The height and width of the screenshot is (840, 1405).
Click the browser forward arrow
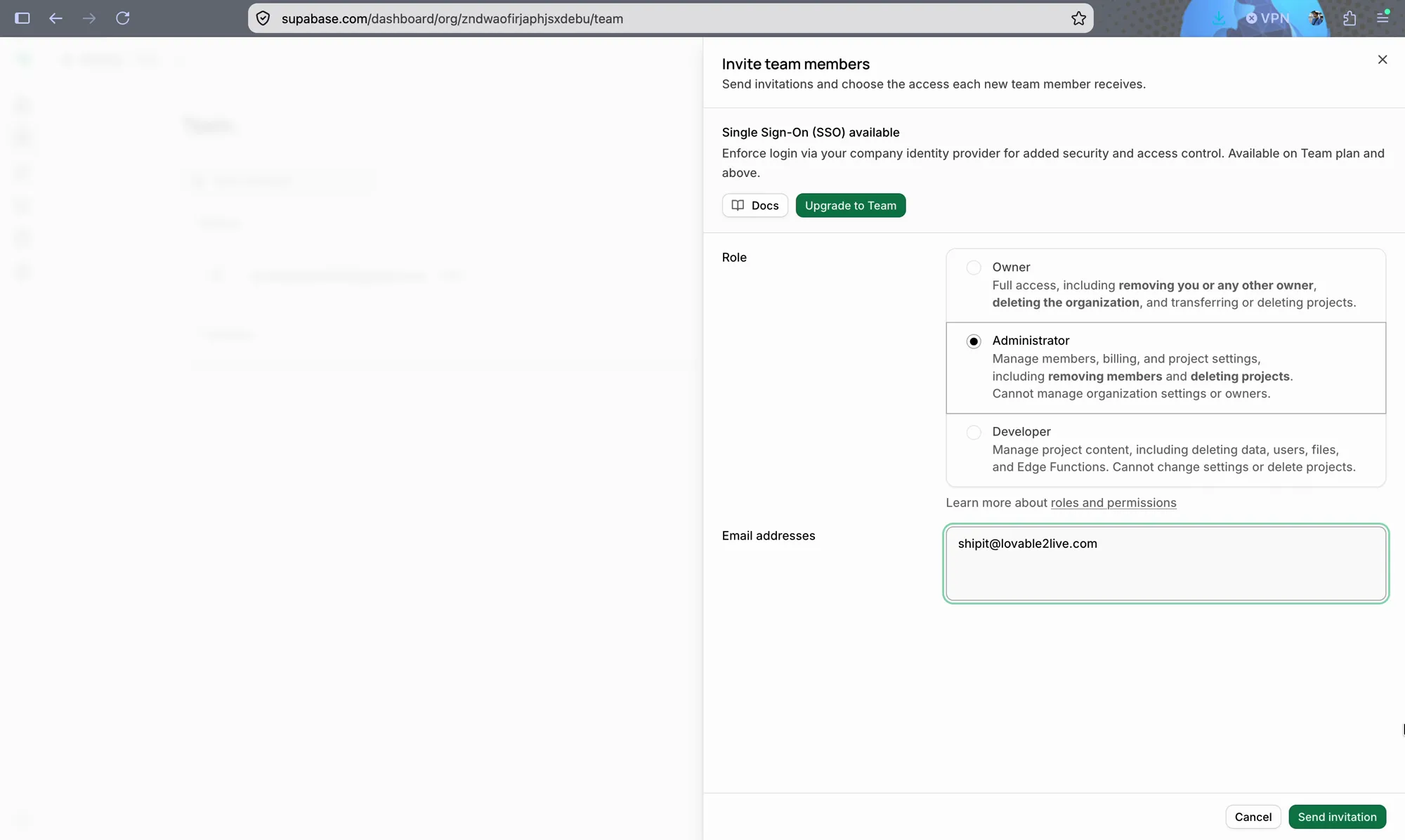[89, 18]
